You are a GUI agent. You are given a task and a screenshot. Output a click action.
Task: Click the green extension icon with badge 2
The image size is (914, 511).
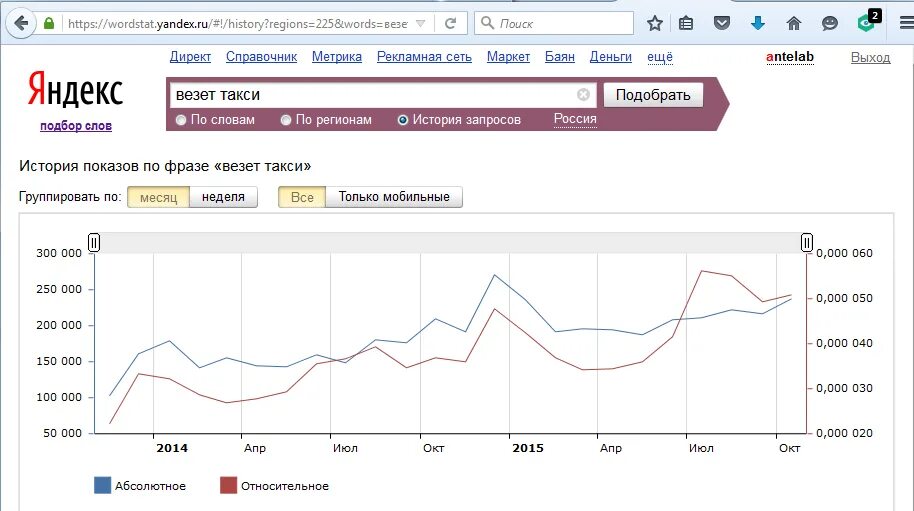point(867,22)
